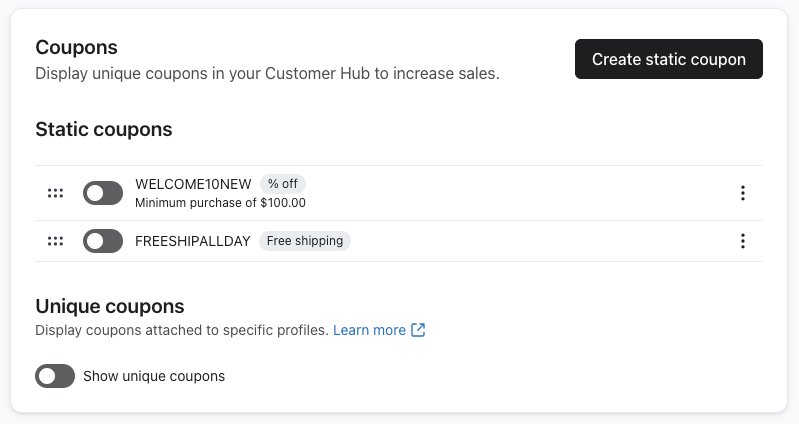Click the external link icon beside Learn more
The height and width of the screenshot is (424, 799).
(x=418, y=330)
